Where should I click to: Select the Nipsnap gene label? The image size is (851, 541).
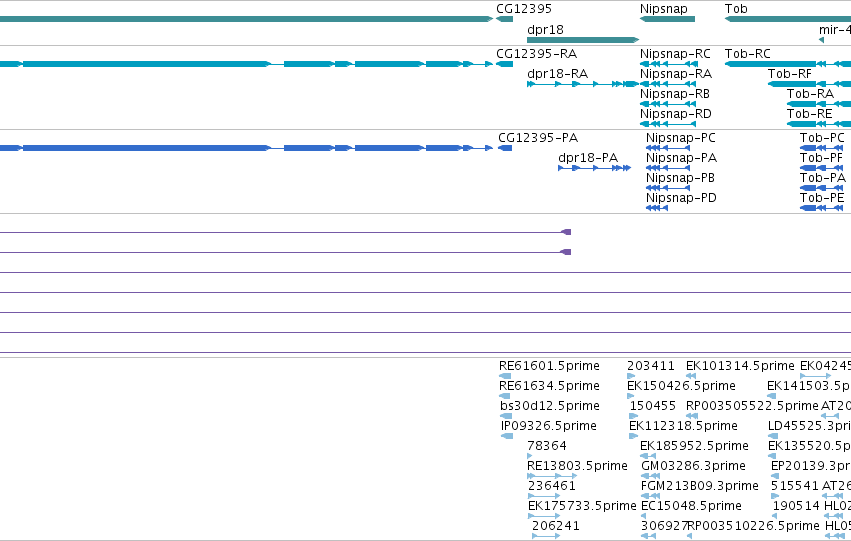[x=663, y=9]
